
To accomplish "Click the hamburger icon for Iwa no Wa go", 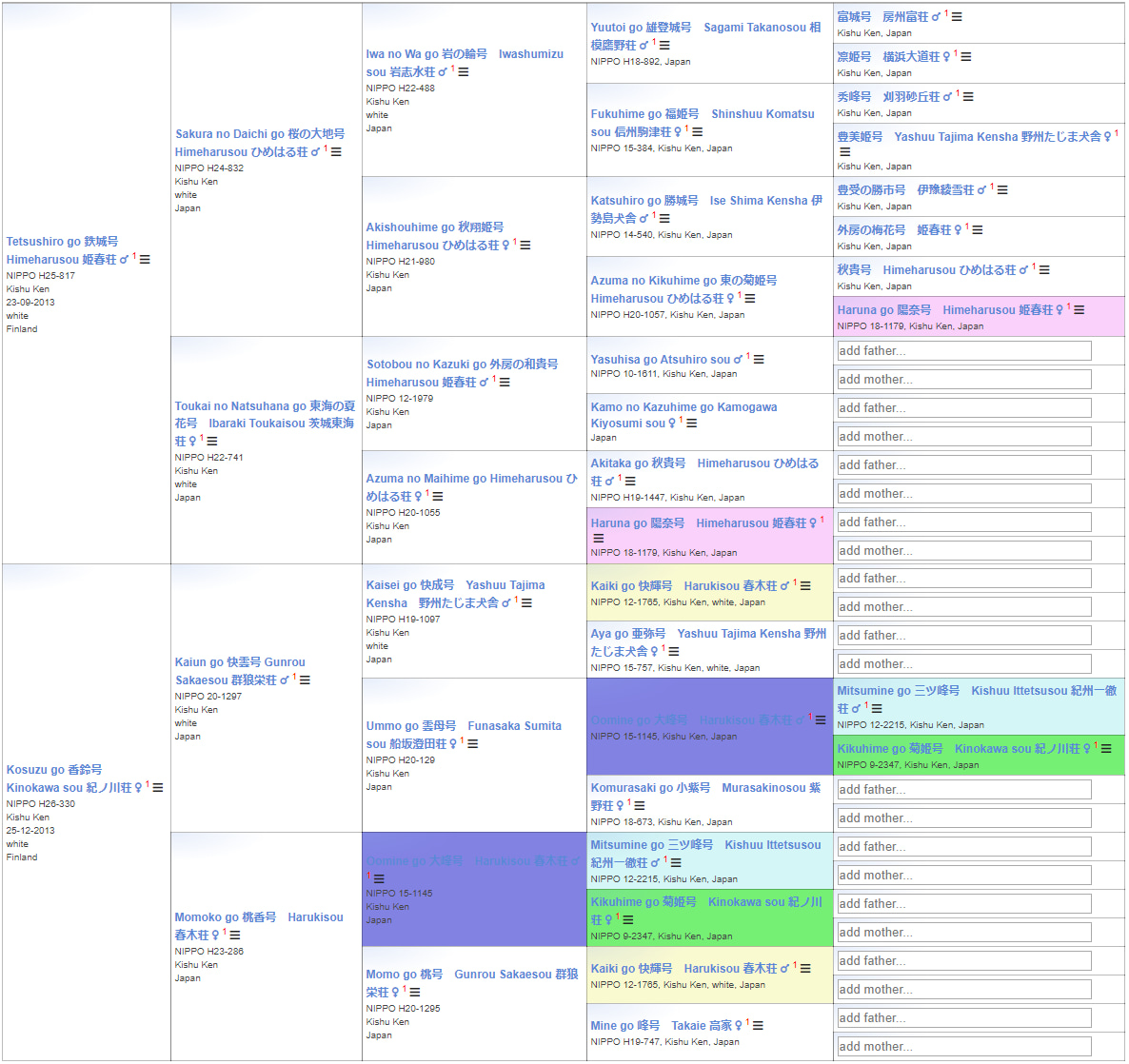I will pyautogui.click(x=464, y=72).
